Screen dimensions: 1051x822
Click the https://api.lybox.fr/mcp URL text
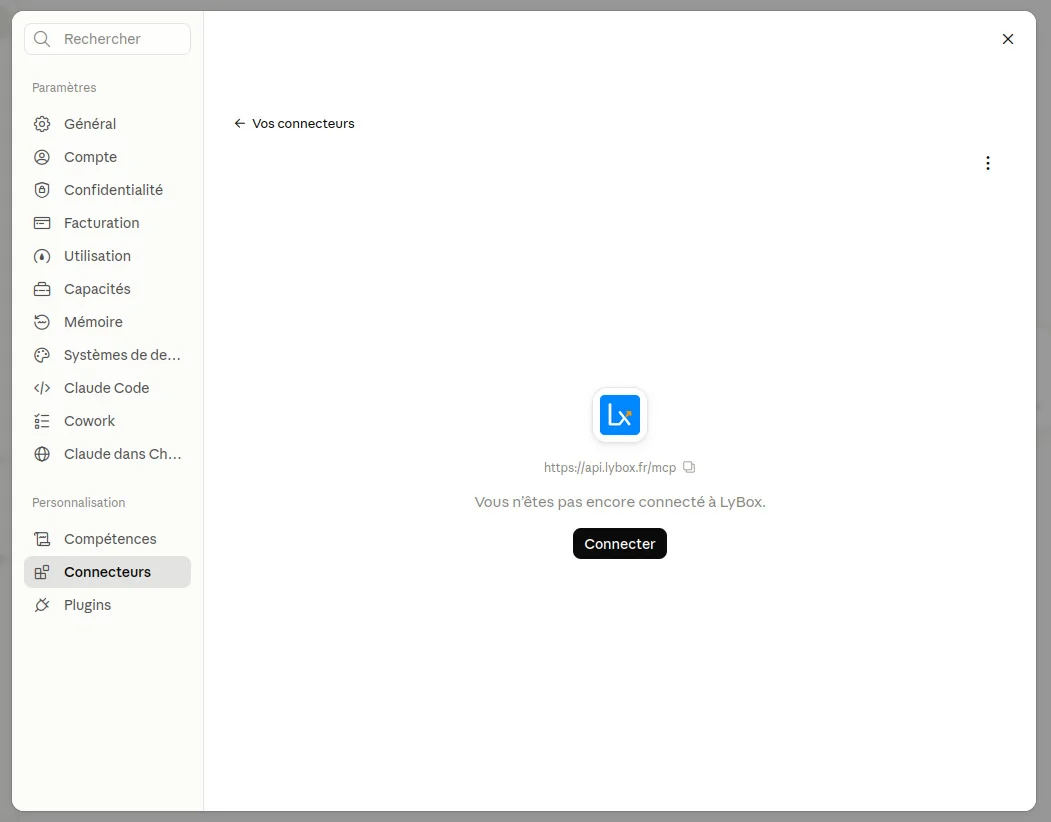click(610, 467)
